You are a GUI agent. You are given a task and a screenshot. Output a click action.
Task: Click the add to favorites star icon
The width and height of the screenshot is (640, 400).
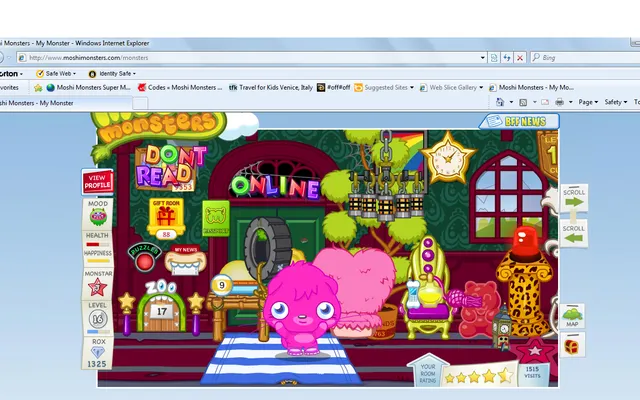click(x=38, y=88)
